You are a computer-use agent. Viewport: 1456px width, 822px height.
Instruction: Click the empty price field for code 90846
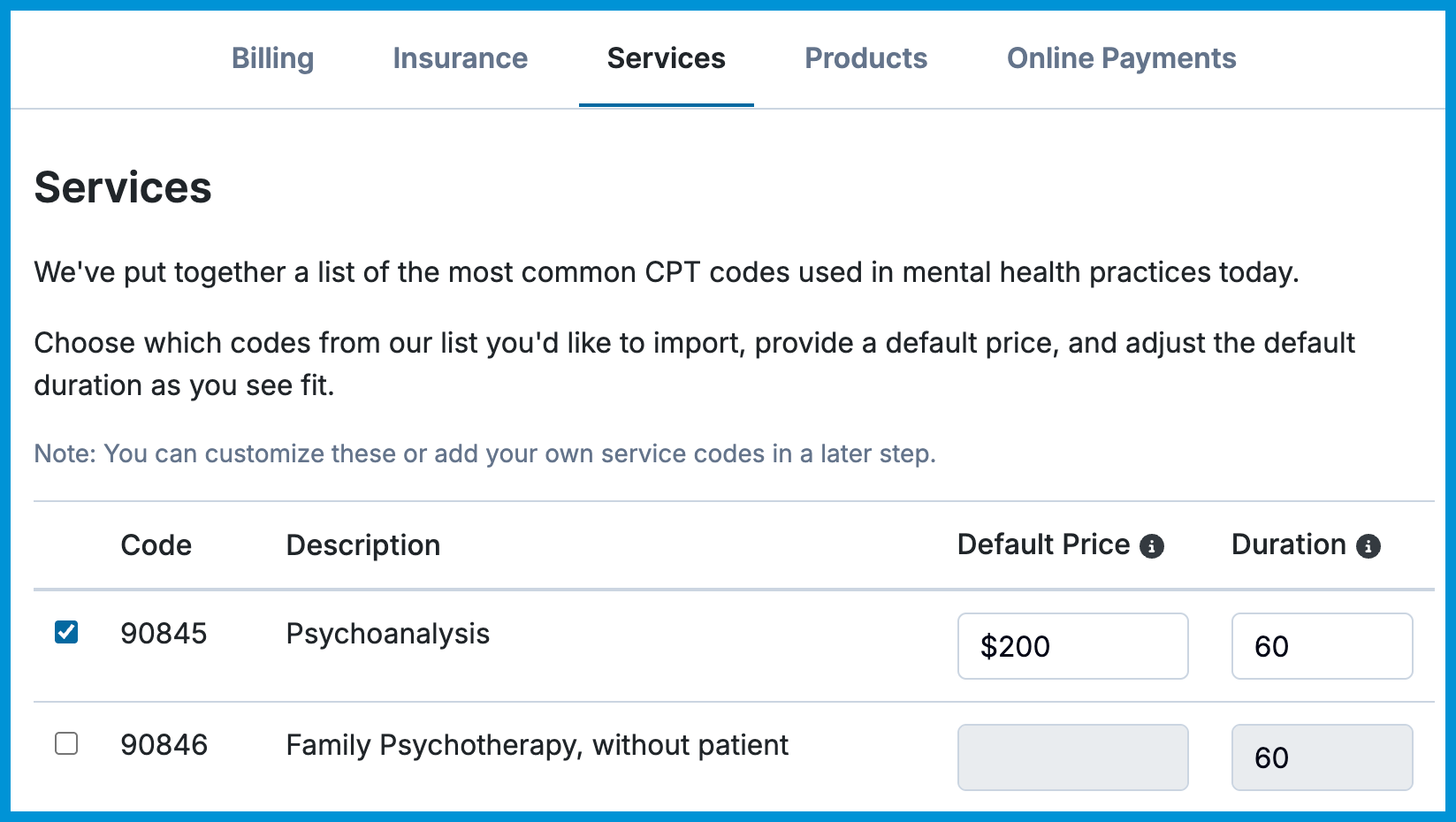click(x=1072, y=757)
